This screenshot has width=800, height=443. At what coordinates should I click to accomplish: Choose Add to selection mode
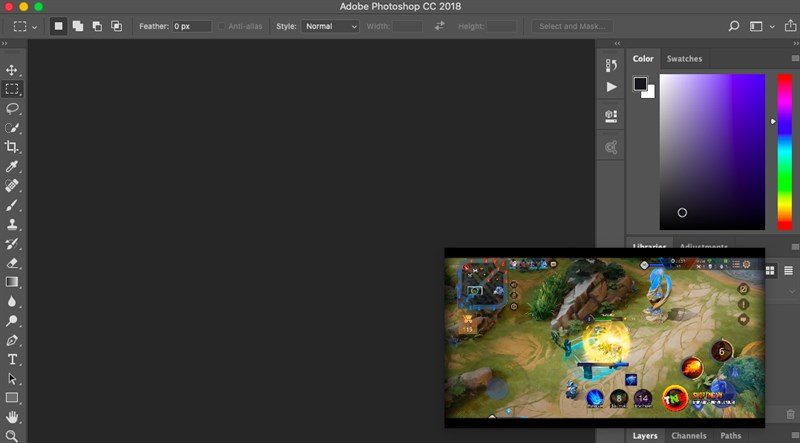coord(78,26)
